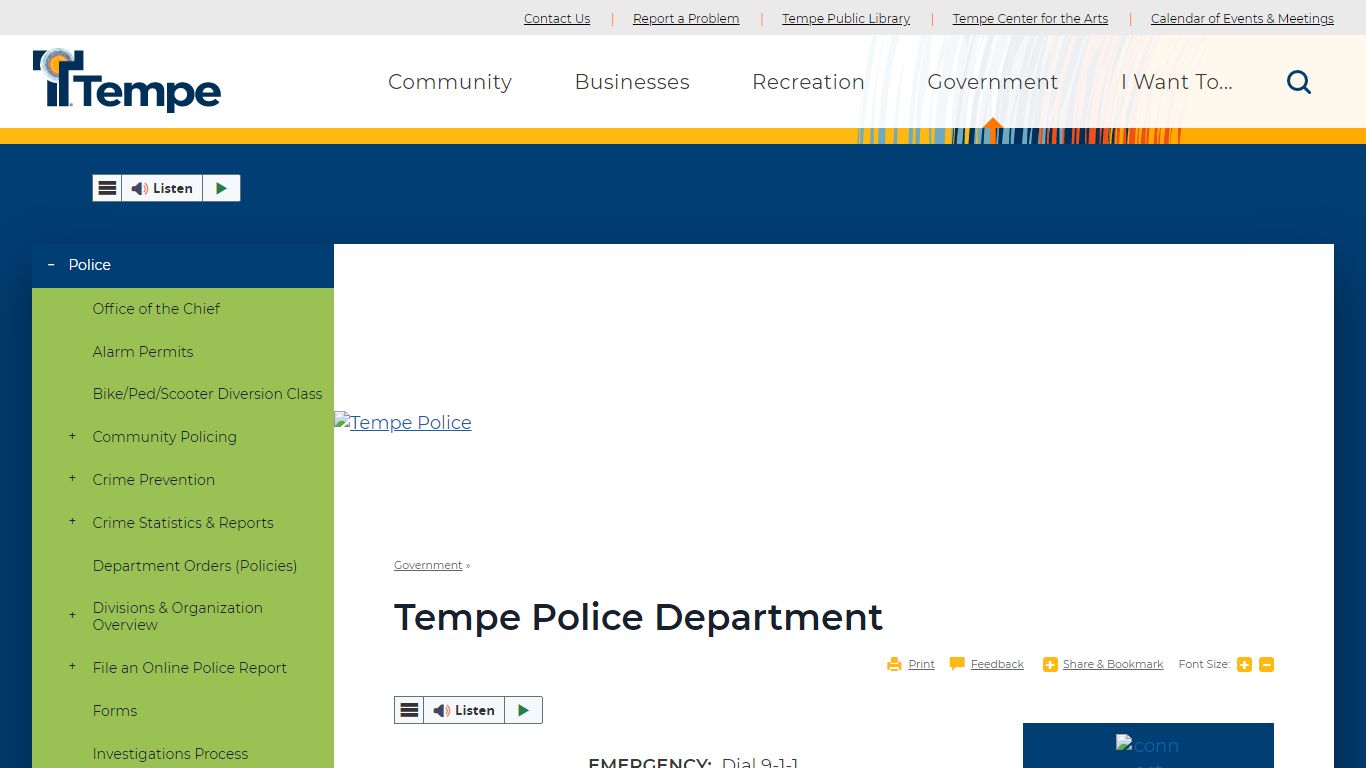Open Divisions & Organization Overview page
Image resolution: width=1366 pixels, height=768 pixels.
[178, 616]
